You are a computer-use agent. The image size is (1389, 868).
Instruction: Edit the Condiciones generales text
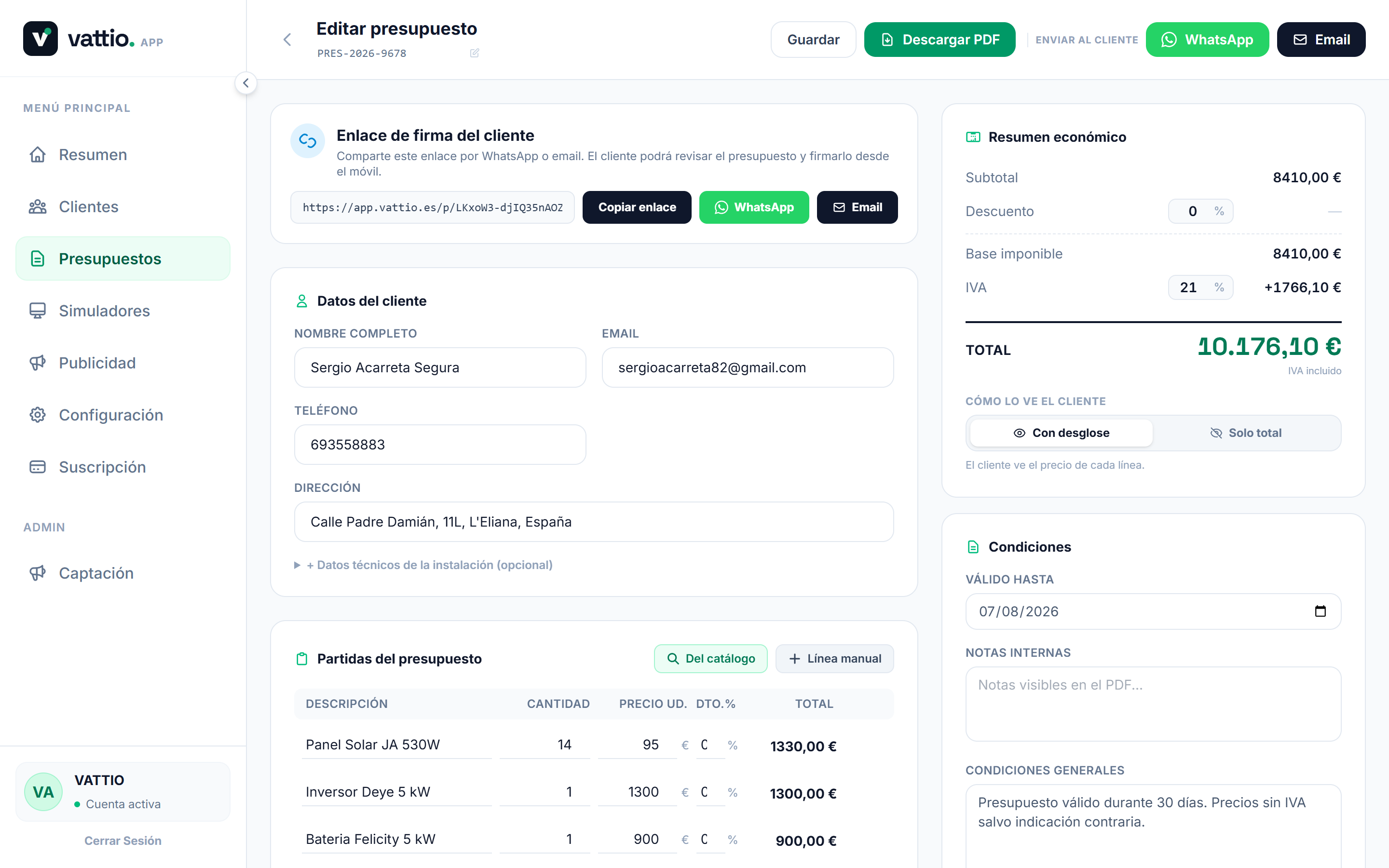point(1153,826)
